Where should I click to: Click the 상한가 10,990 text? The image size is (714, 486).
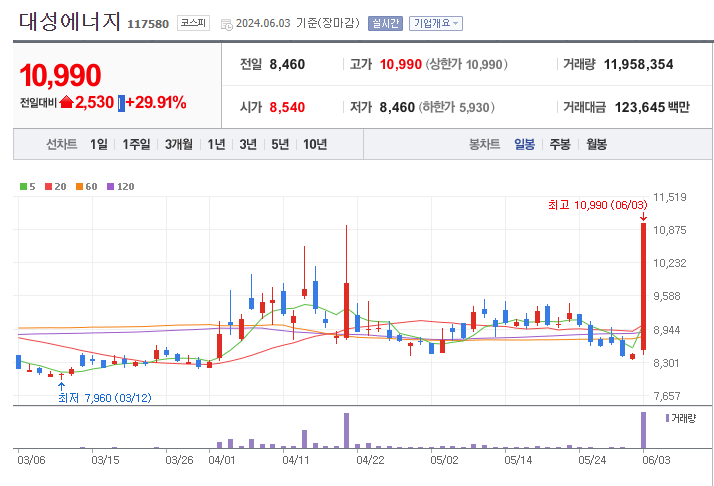[x=467, y=64]
